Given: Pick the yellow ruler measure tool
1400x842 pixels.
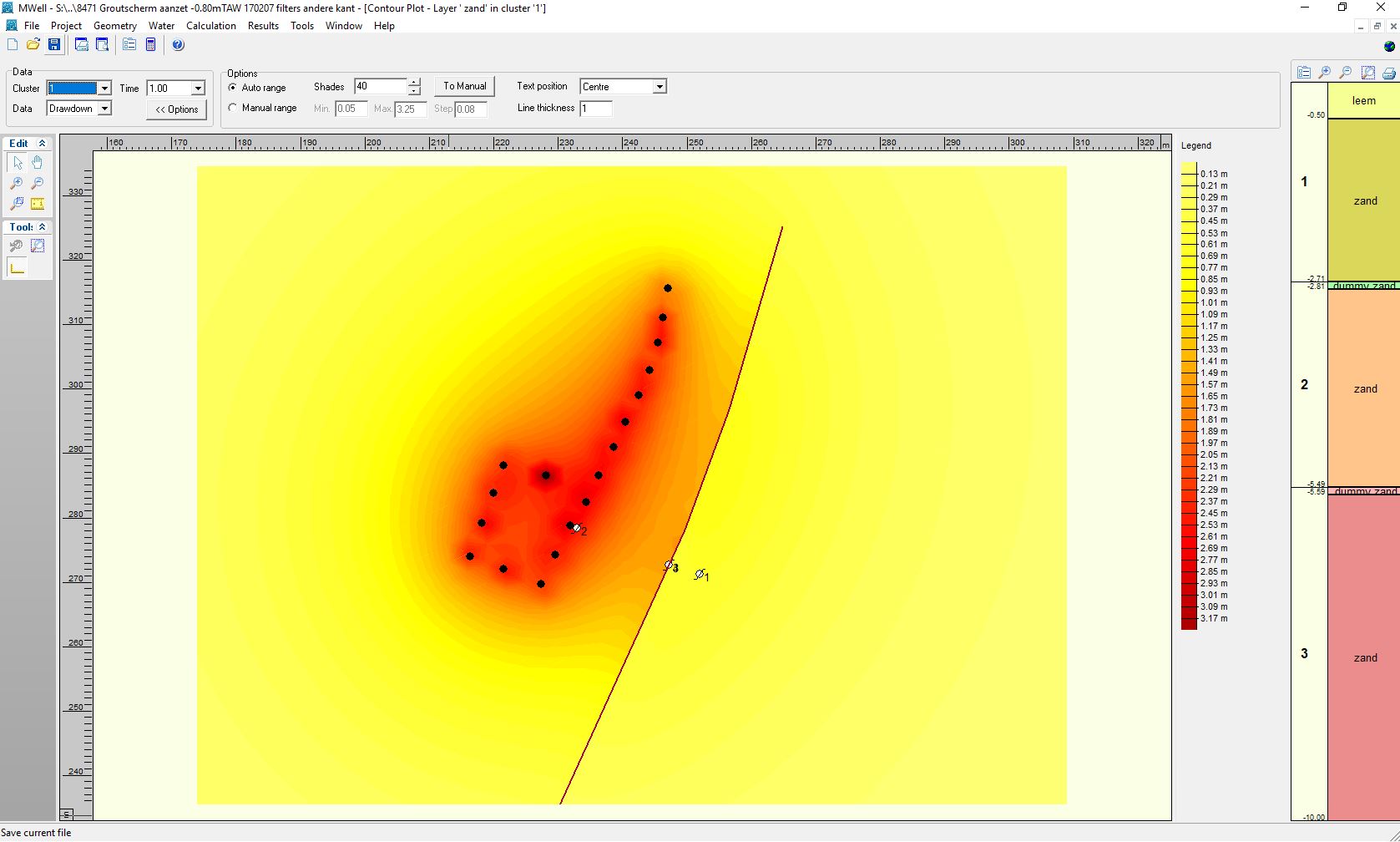Looking at the screenshot, I should click(x=38, y=204).
